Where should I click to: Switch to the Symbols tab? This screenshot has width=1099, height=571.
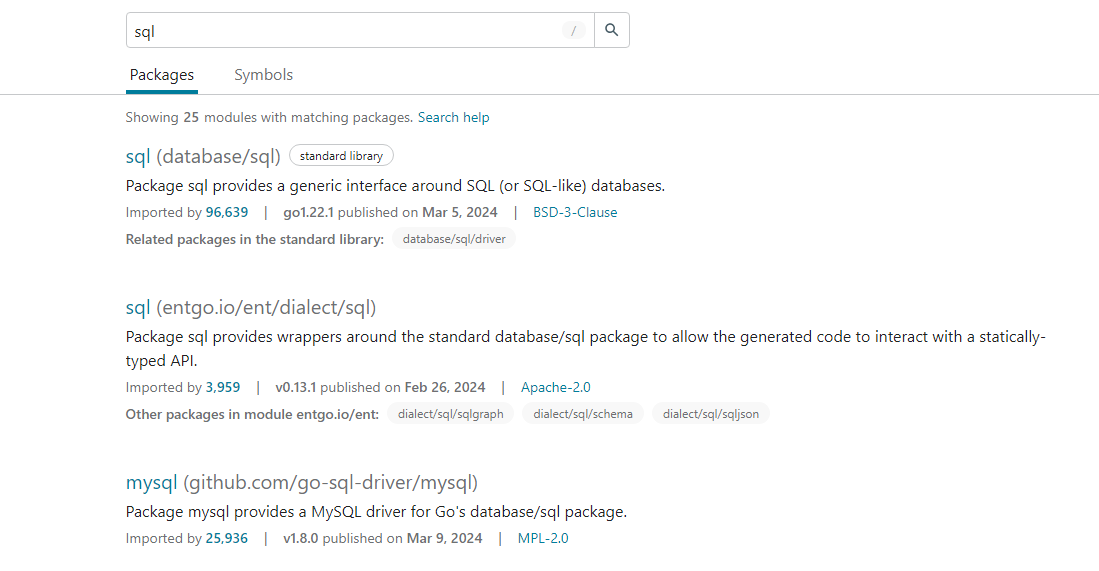264,75
